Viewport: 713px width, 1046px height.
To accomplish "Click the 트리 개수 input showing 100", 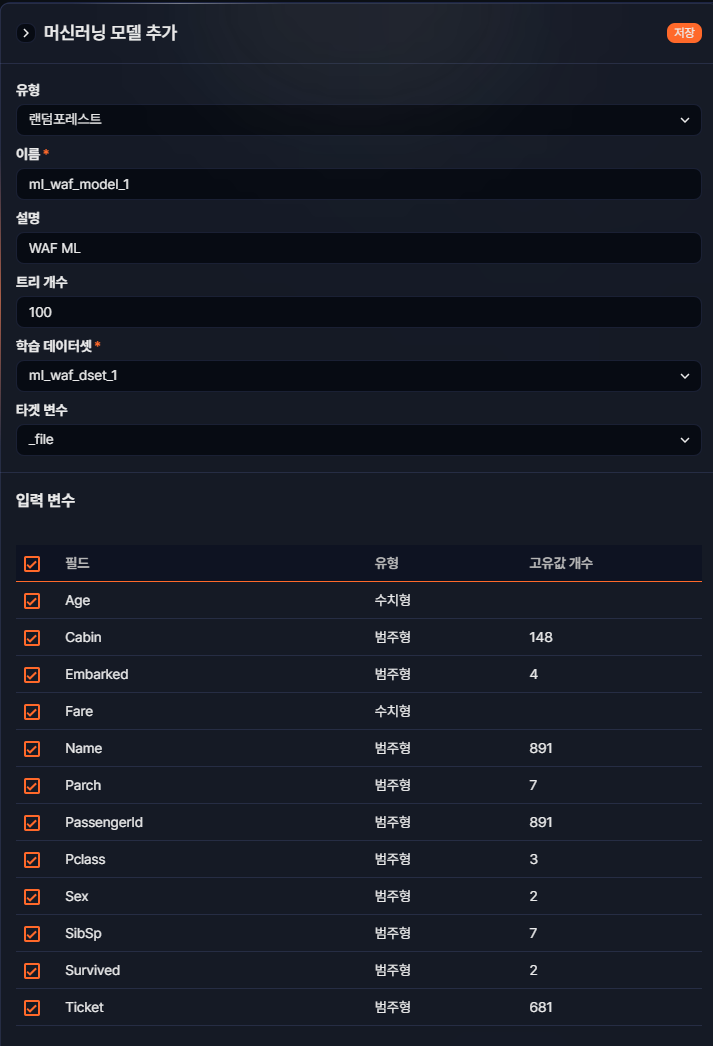I will pos(358,312).
